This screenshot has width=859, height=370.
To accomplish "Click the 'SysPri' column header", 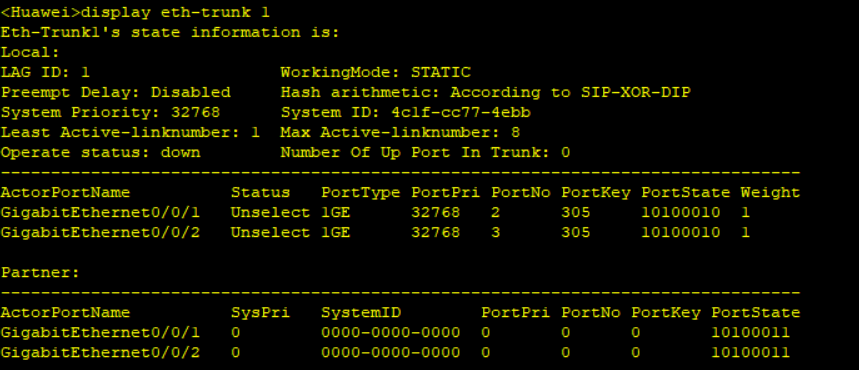I will pyautogui.click(x=260, y=312).
